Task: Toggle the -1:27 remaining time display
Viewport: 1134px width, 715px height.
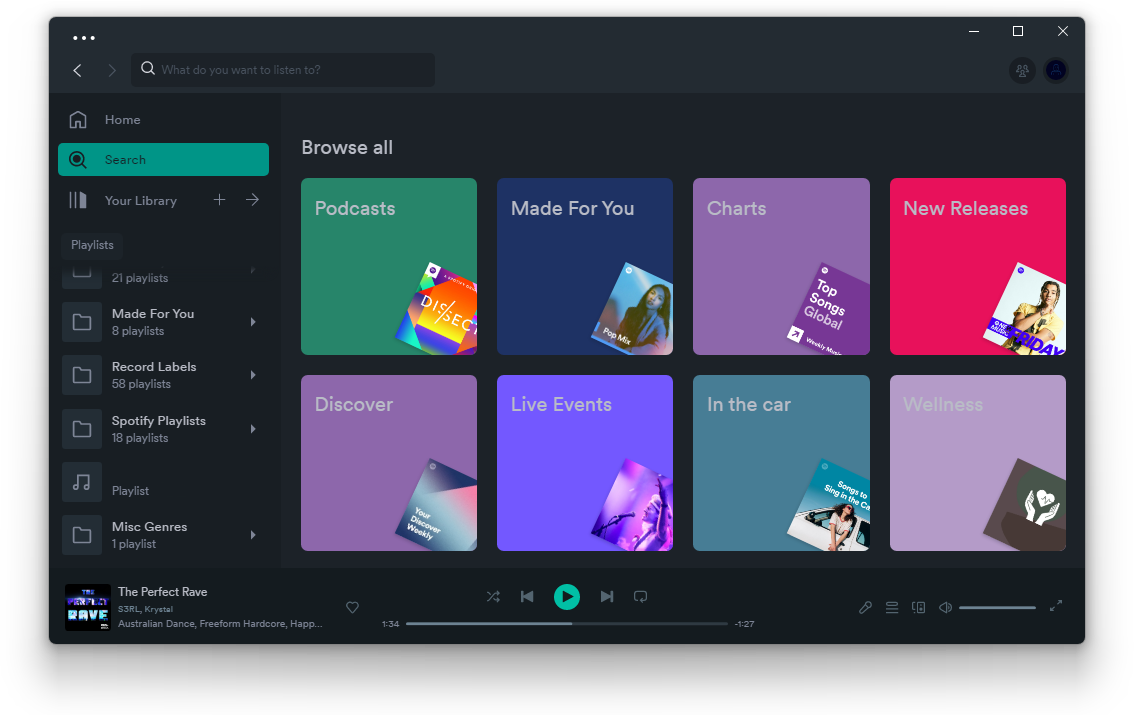Action: [744, 624]
